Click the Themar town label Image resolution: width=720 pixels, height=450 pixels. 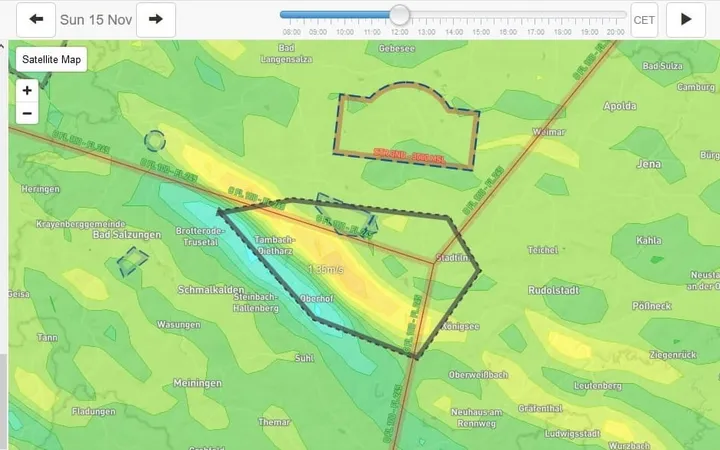pyautogui.click(x=274, y=422)
